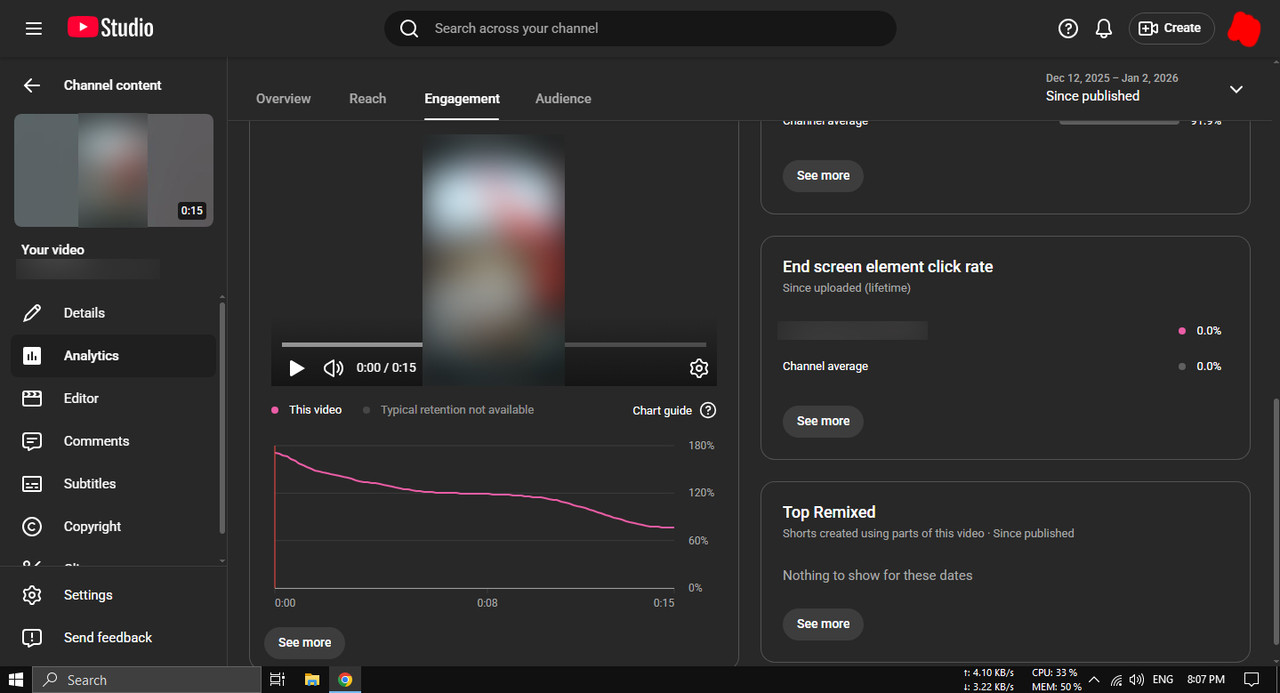Click the Windows taskbar Search box
The height and width of the screenshot is (693, 1280).
[147, 680]
